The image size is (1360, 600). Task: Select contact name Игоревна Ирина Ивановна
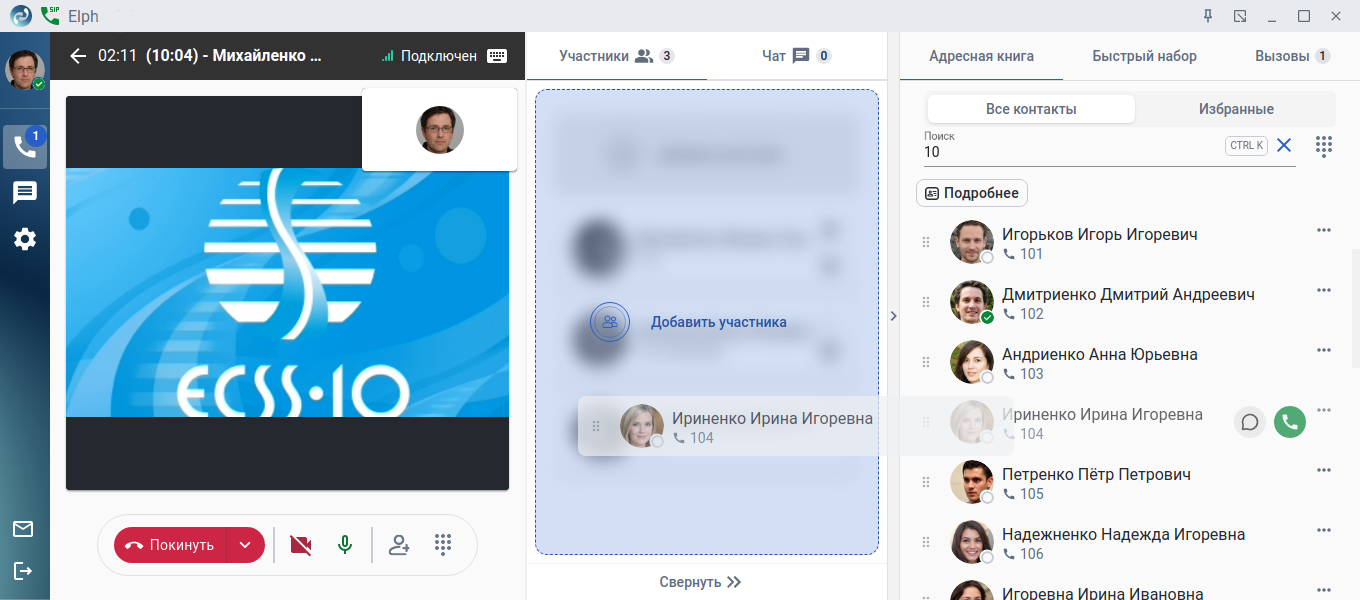point(1103,593)
